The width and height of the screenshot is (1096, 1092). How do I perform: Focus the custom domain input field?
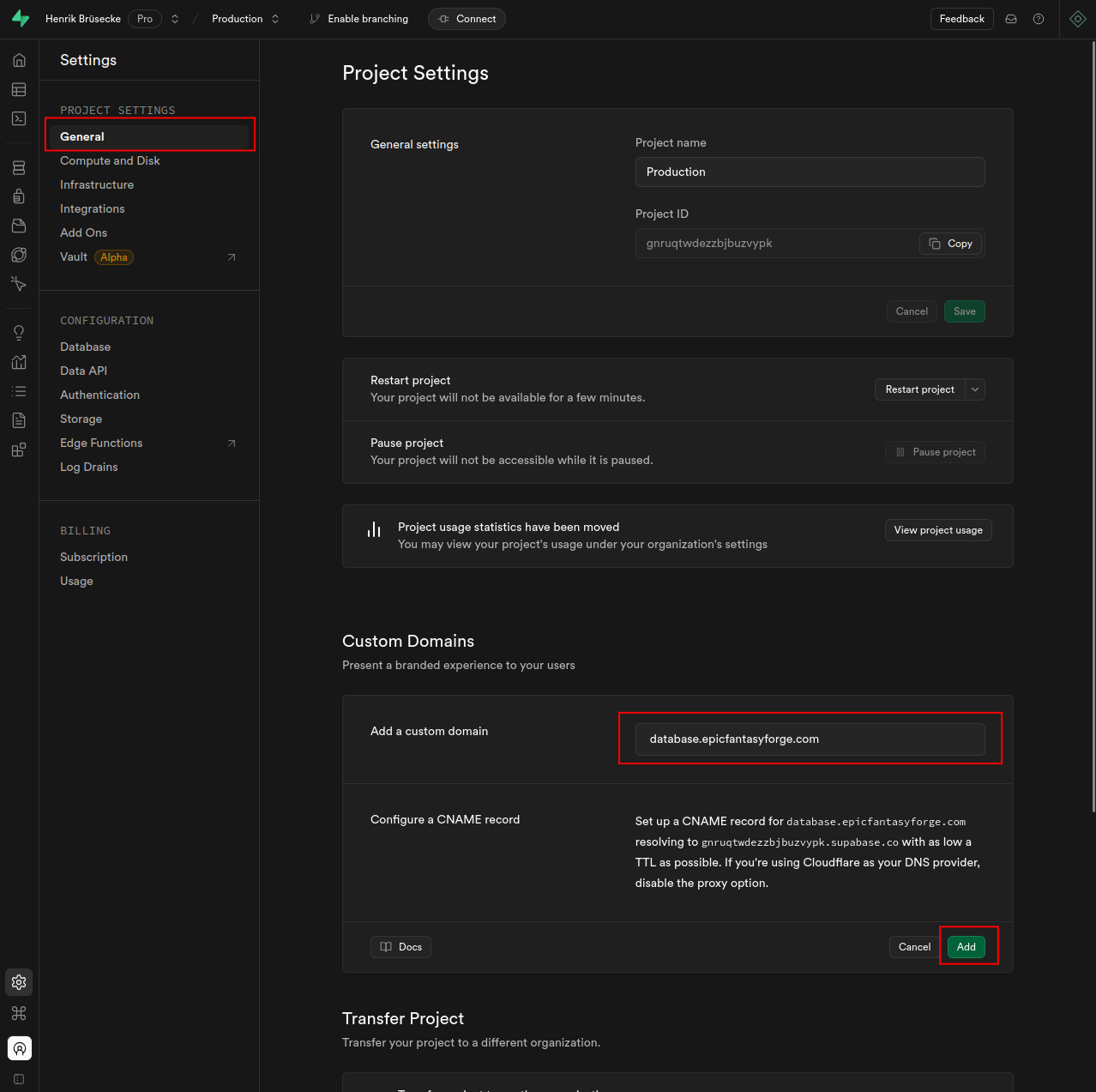(x=810, y=739)
